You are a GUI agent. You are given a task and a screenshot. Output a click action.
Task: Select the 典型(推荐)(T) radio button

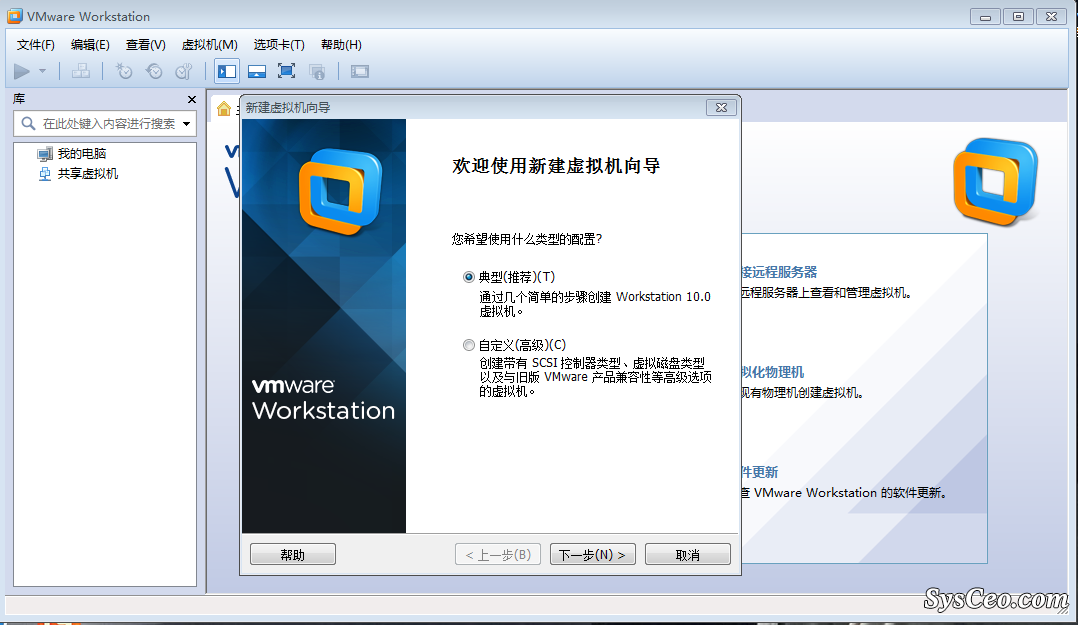pos(469,277)
